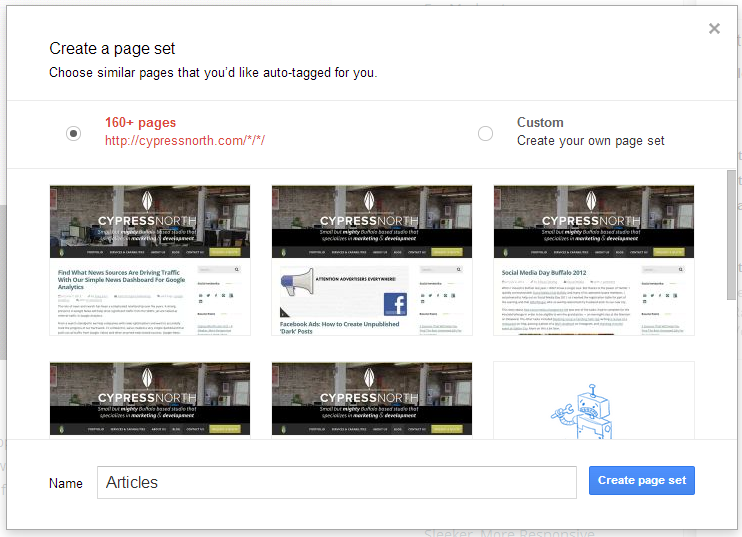Select the Custom page set radio button

[485, 133]
